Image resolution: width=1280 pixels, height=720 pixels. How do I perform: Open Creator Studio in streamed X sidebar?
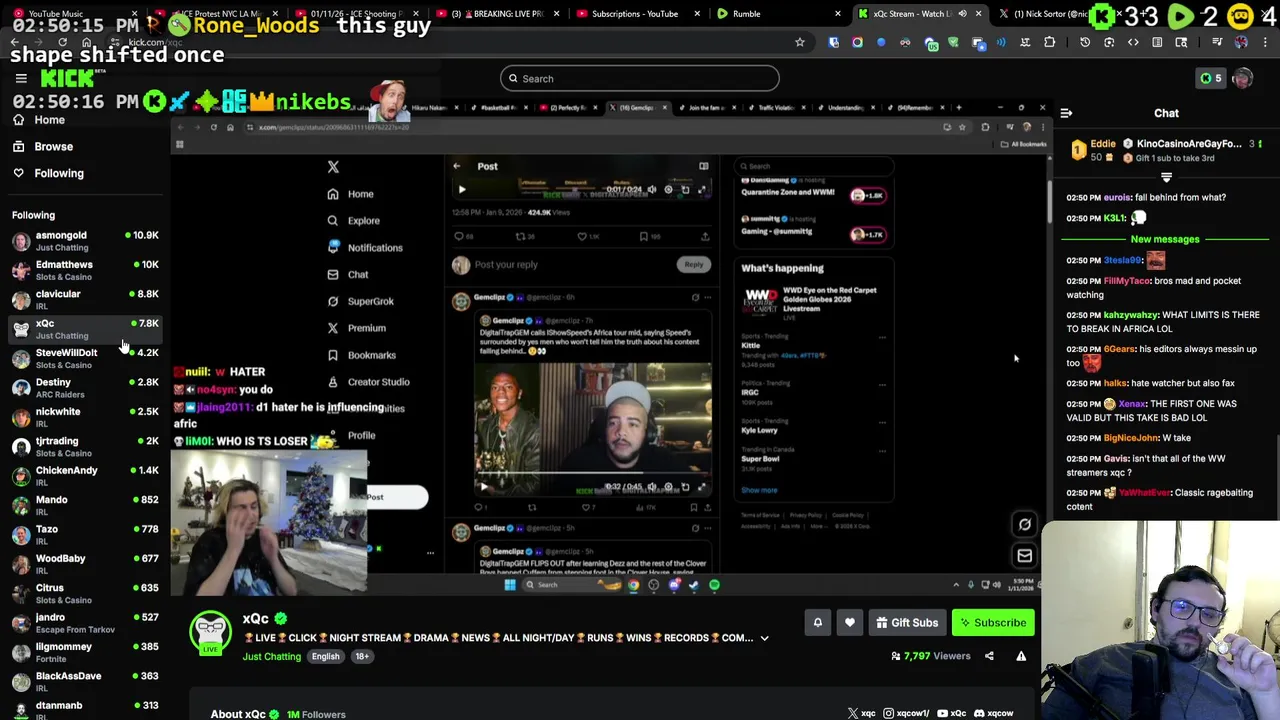pyautogui.click(x=368, y=382)
